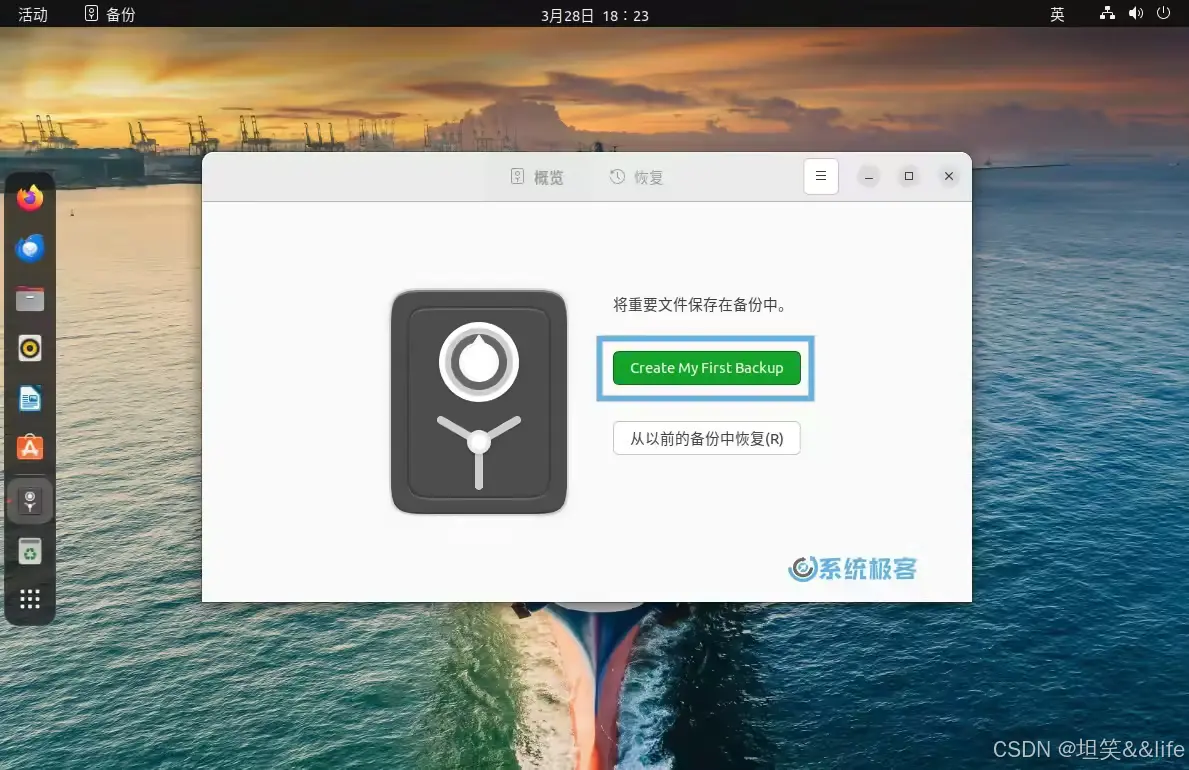Screen dimensions: 1189x770
Task: Show all applications grid
Action: [x=30, y=599]
